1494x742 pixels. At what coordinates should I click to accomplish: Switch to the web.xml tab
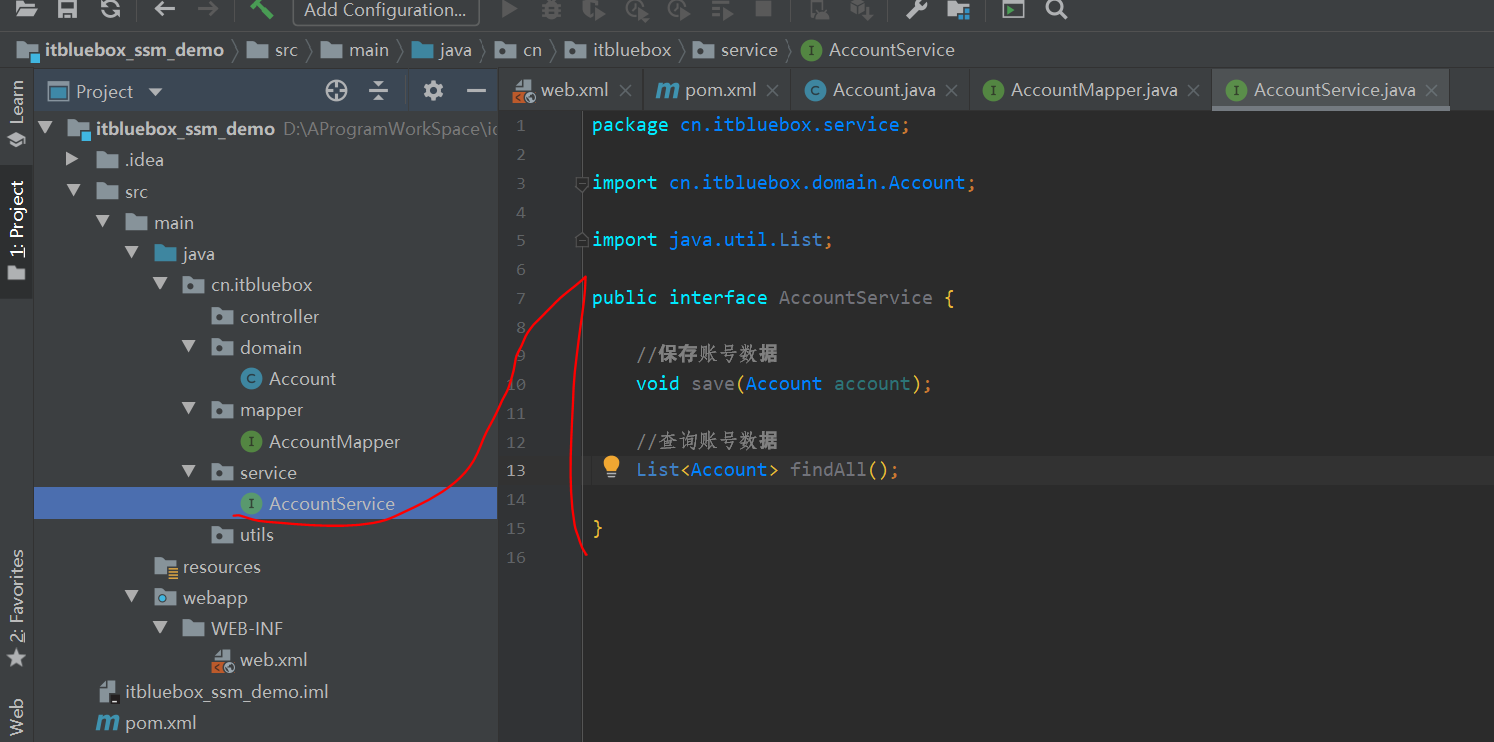coord(572,90)
